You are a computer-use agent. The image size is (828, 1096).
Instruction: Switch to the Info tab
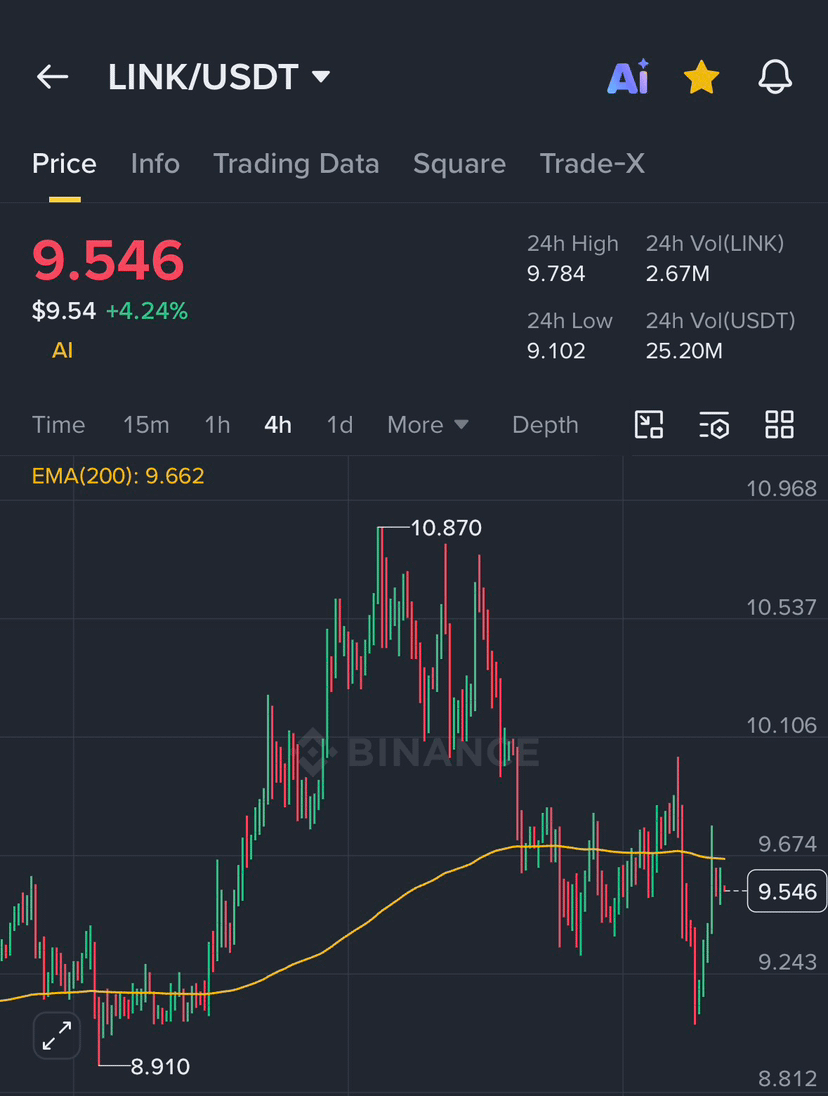(x=155, y=164)
